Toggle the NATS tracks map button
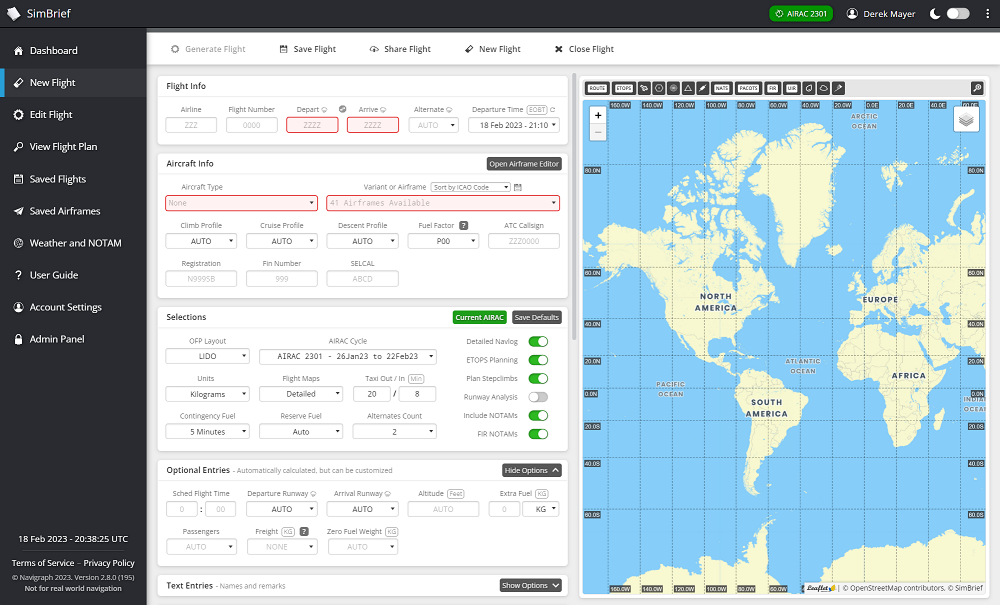The width and height of the screenshot is (1000, 605). 721,89
